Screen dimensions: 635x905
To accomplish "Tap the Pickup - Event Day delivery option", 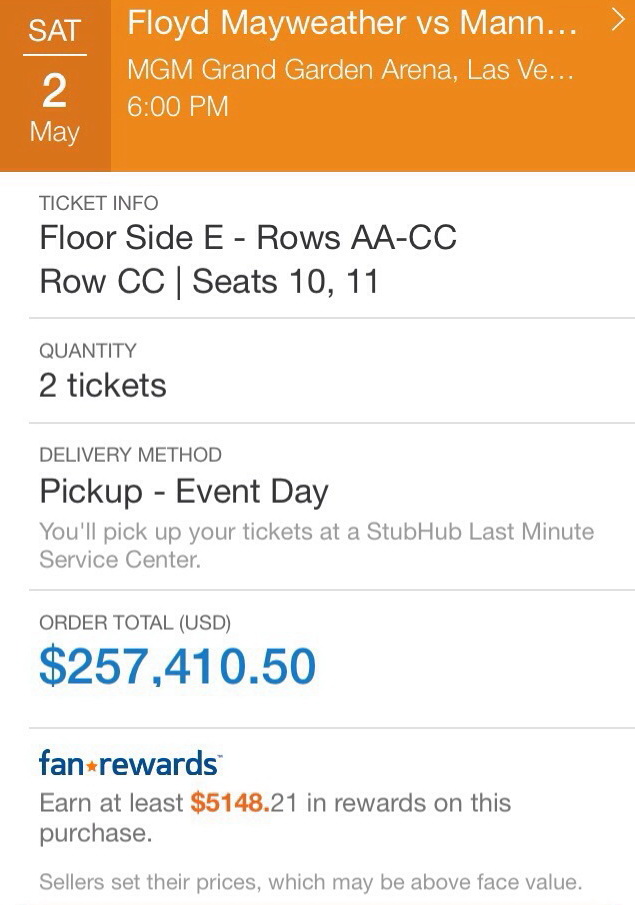I will tap(184, 492).
